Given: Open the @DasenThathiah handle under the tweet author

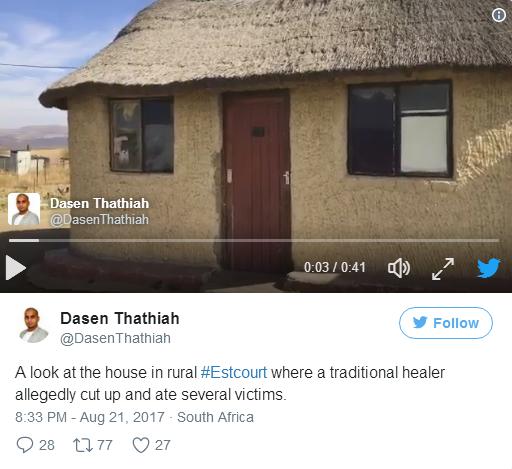Looking at the screenshot, I should 115,338.
